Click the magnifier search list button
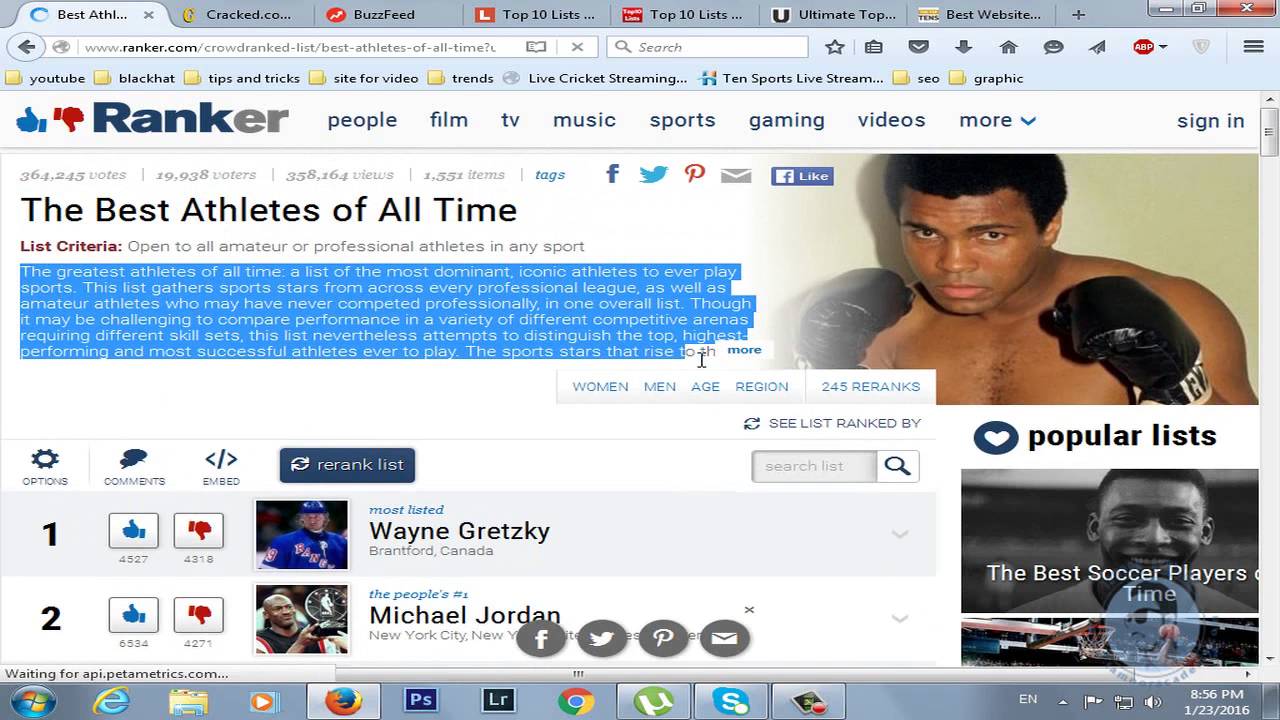1280x720 pixels. pos(898,466)
